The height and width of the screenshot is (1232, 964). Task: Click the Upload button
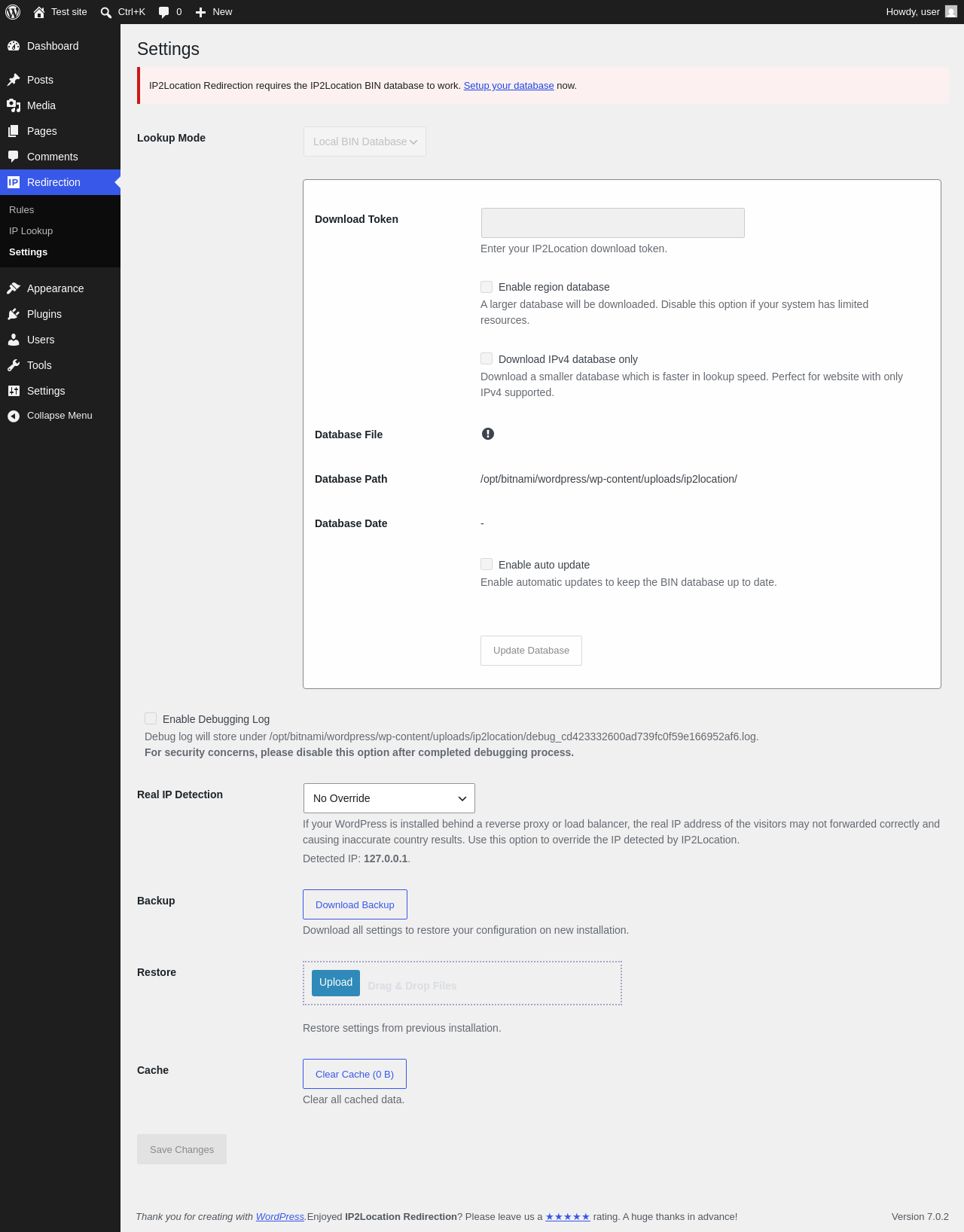[336, 983]
